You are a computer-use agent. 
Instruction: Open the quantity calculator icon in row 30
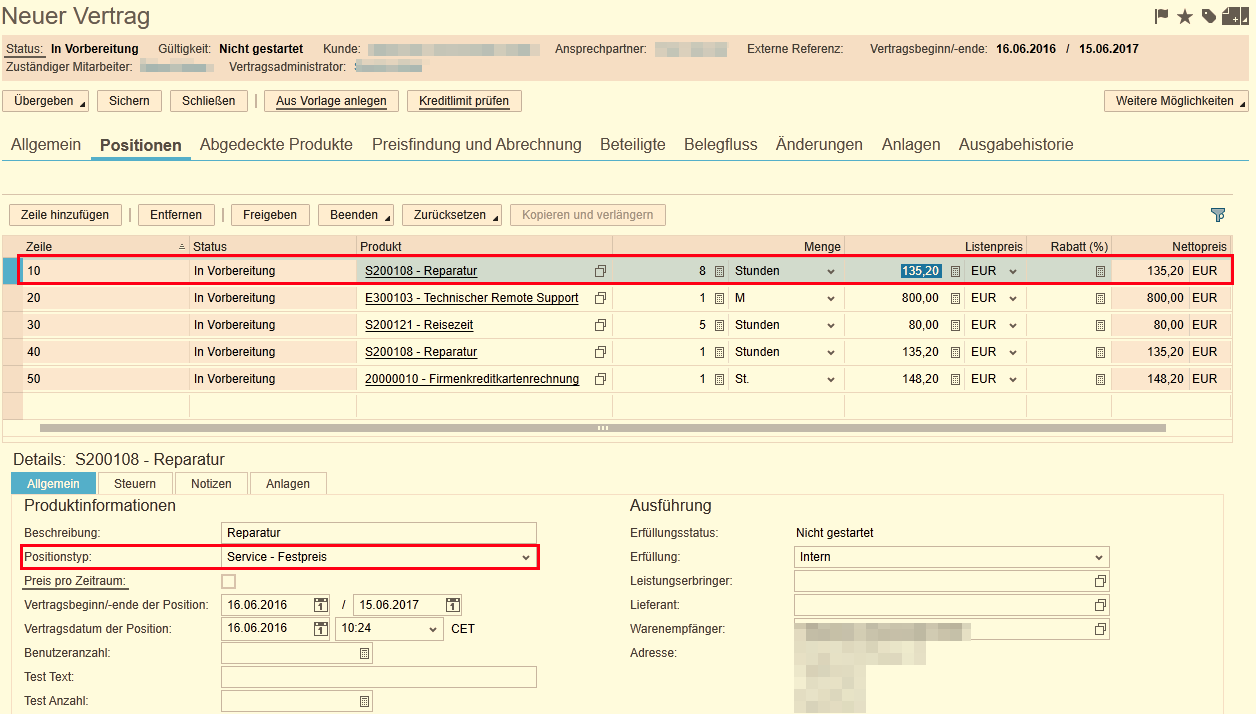point(719,325)
